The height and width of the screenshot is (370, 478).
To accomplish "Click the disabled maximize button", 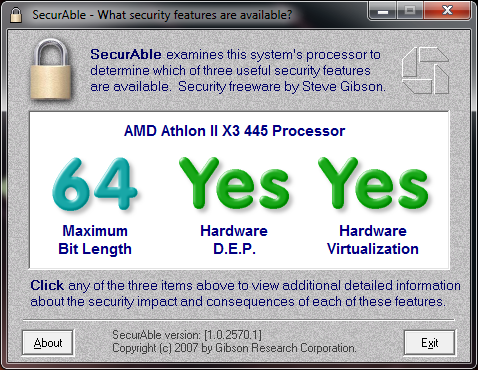I will [x=410, y=11].
